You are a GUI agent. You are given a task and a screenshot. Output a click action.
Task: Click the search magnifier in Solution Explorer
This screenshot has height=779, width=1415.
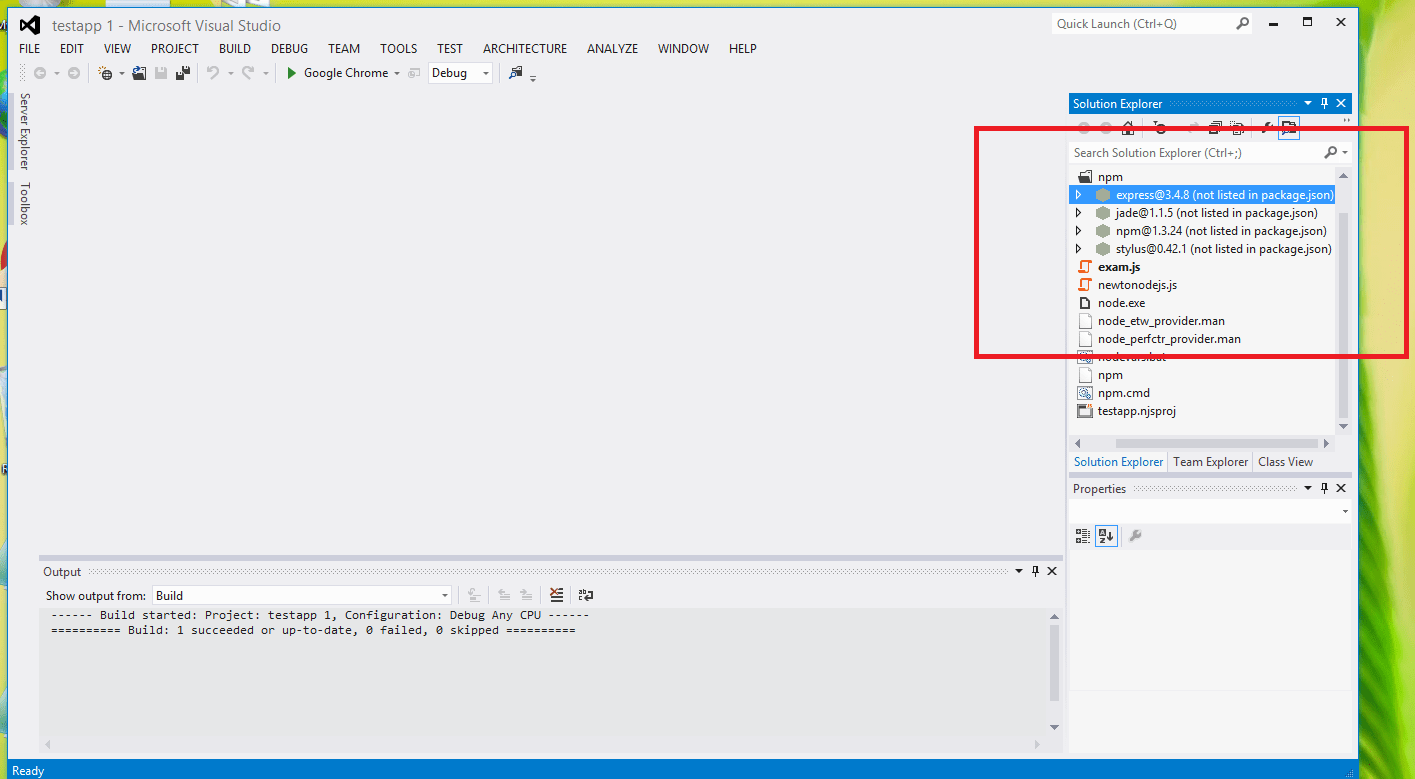tap(1330, 153)
